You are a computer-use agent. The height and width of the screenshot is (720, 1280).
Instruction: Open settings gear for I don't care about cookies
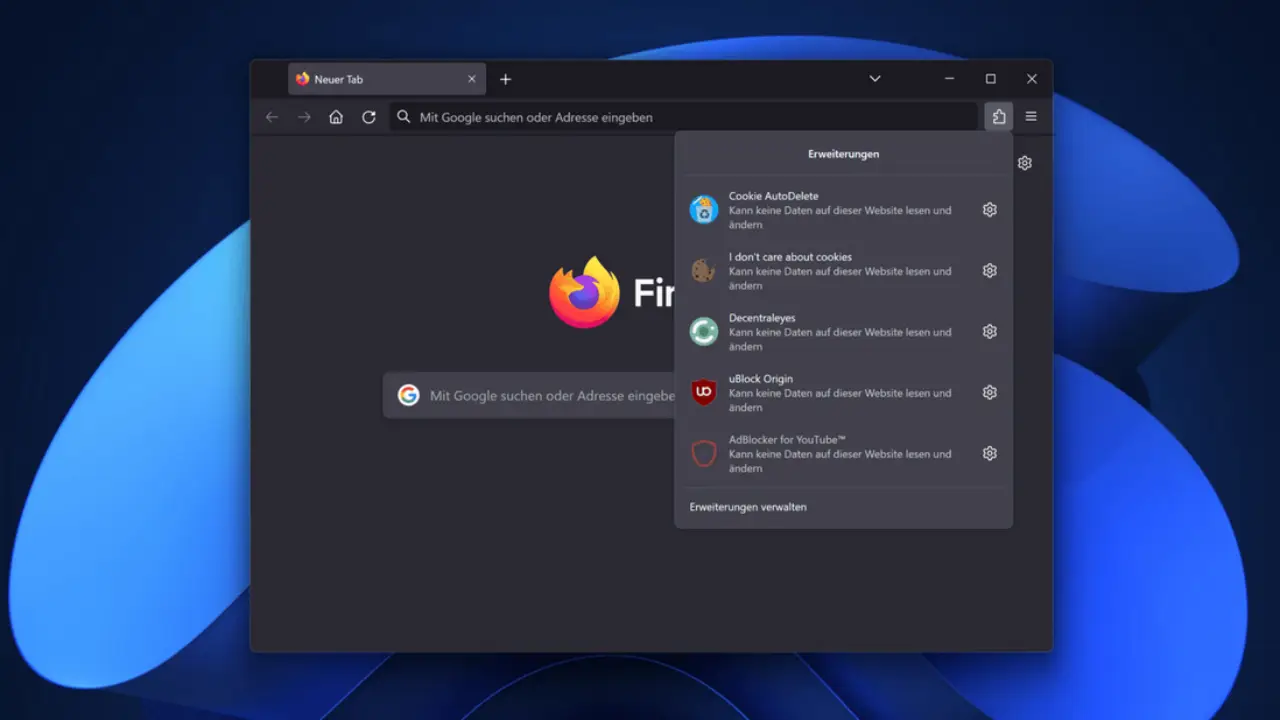pos(990,271)
